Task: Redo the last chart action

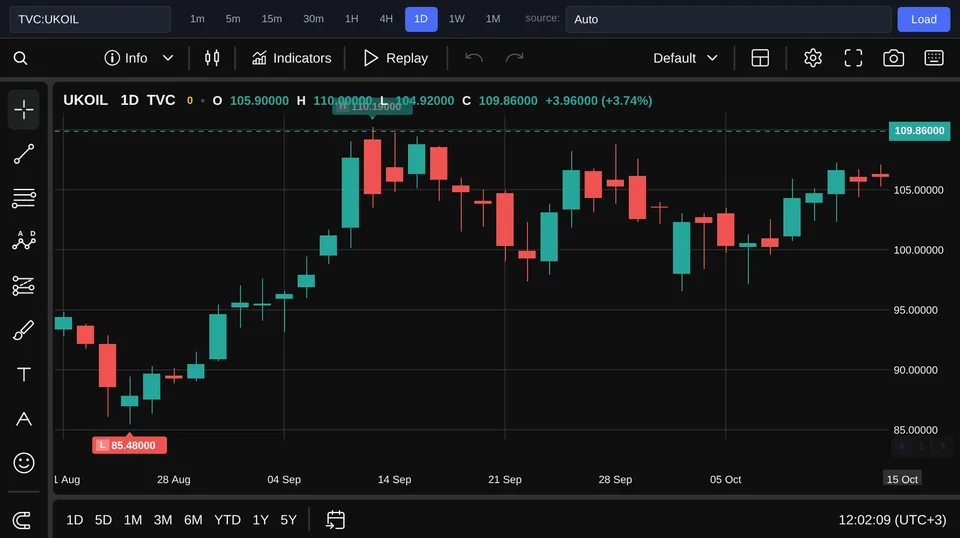Action: coord(514,58)
